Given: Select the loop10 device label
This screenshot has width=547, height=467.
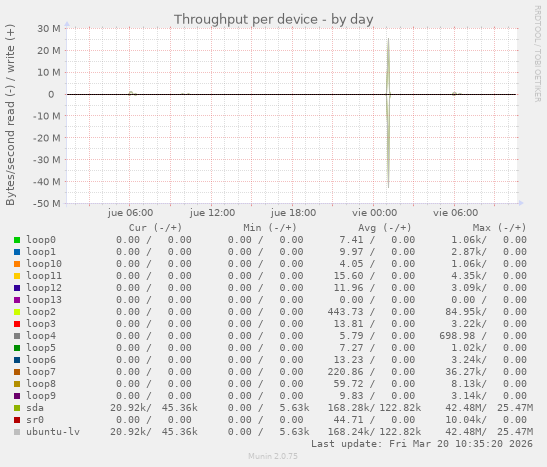Looking at the screenshot, I should (x=44, y=264).
